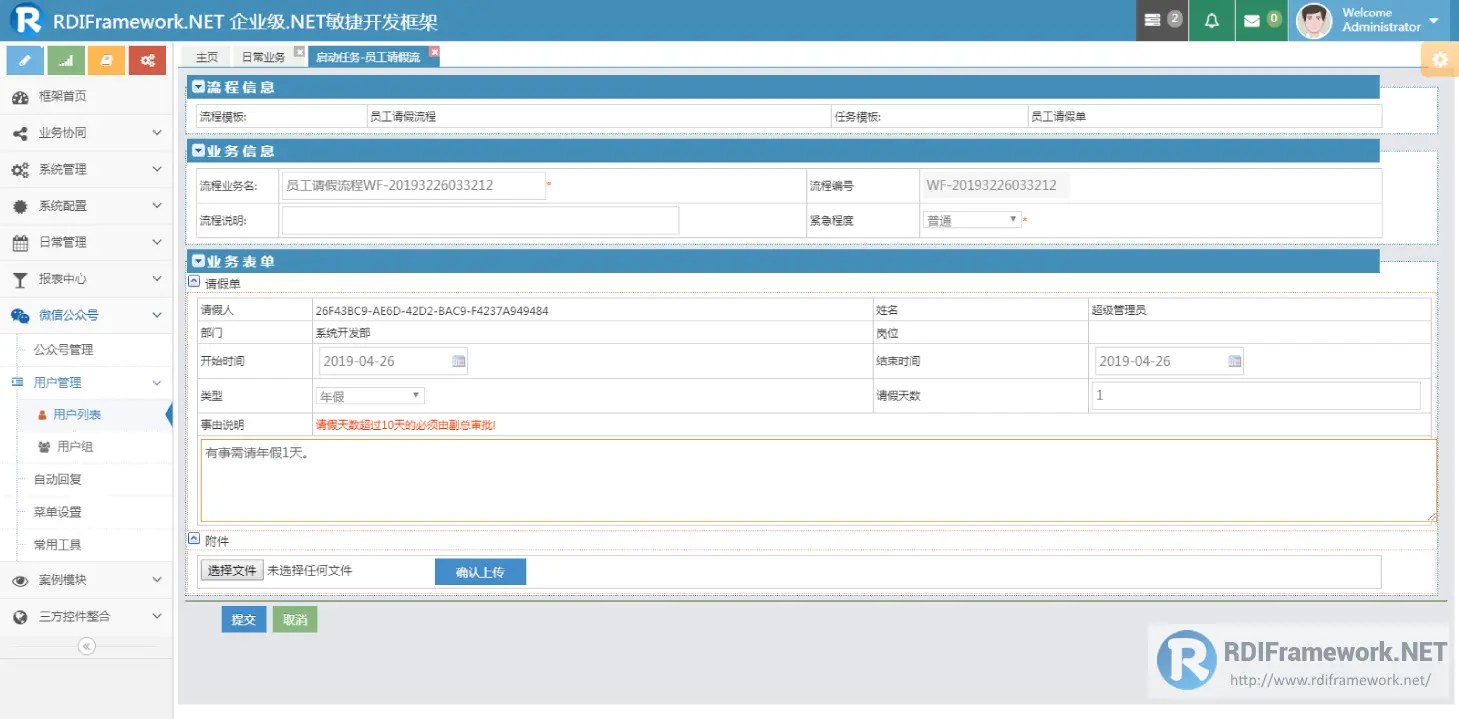This screenshot has width=1459, height=719.
Task: Click the red gears shortcut icon
Action: tap(147, 61)
